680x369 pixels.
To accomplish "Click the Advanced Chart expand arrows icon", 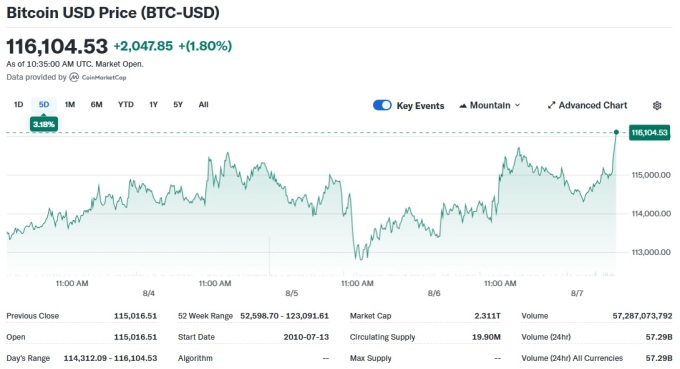I will [551, 105].
